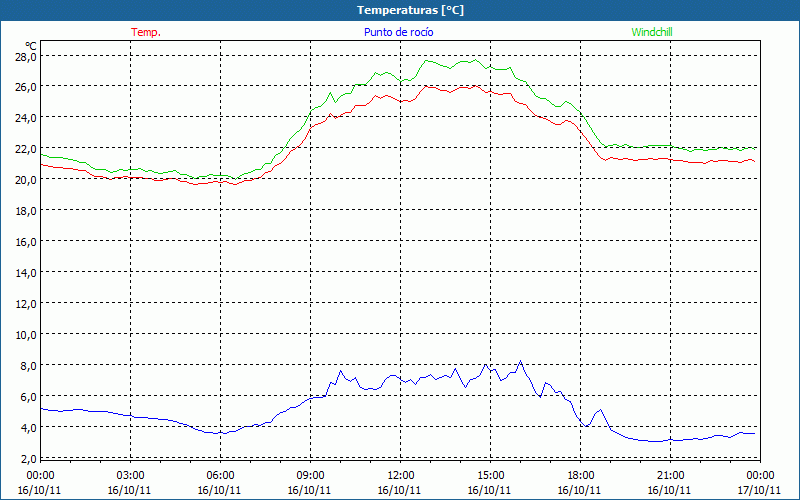Click the 06:00 time axis label
Screen dimensions: 800x500
220,476
